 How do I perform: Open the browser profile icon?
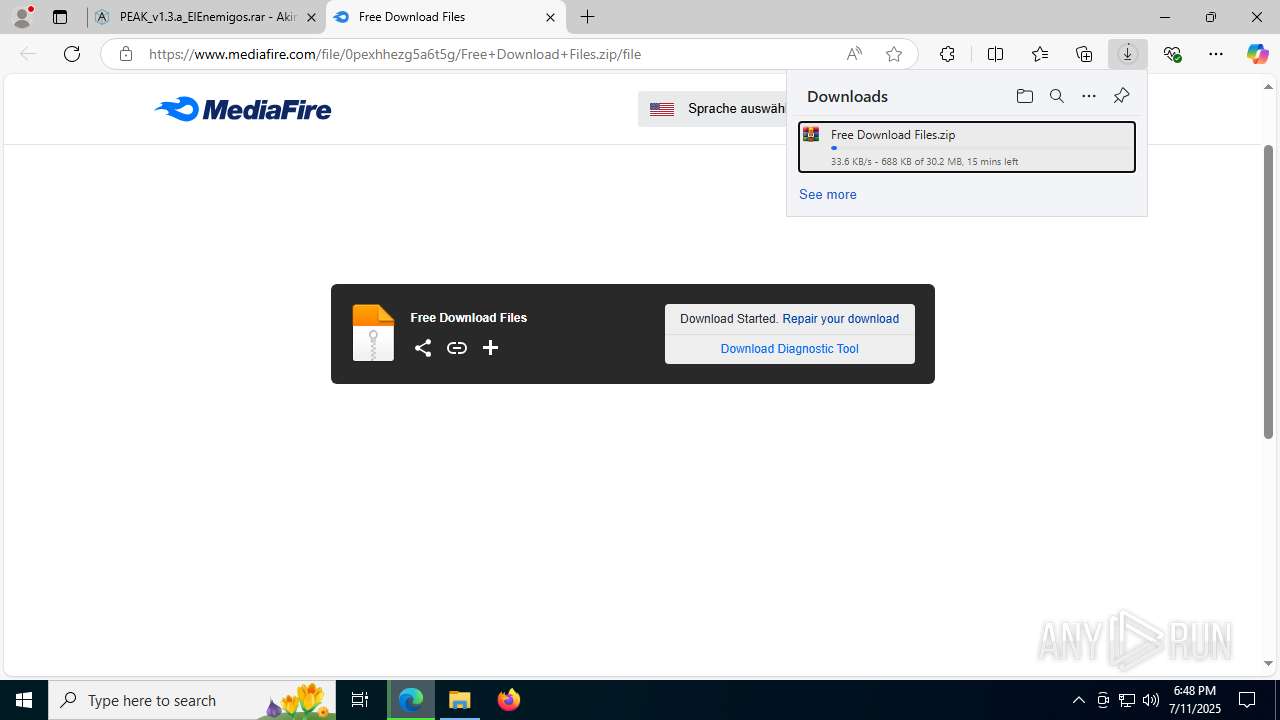click(x=22, y=17)
